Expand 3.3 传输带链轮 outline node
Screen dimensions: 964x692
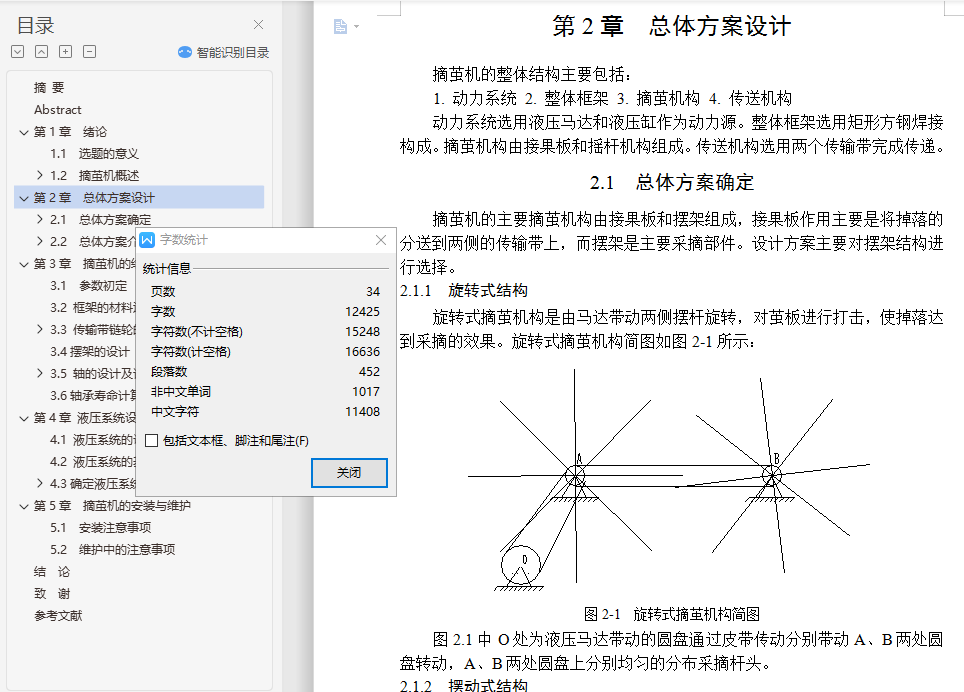[40, 329]
